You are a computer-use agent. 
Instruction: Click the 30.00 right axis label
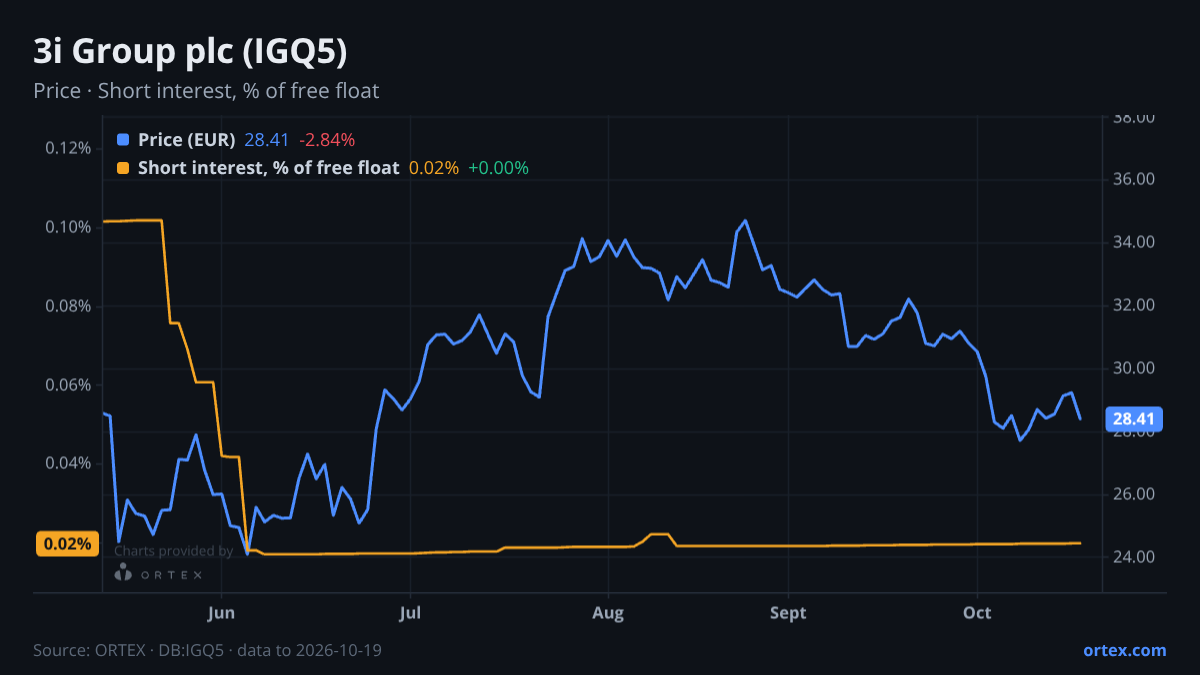coord(1134,369)
